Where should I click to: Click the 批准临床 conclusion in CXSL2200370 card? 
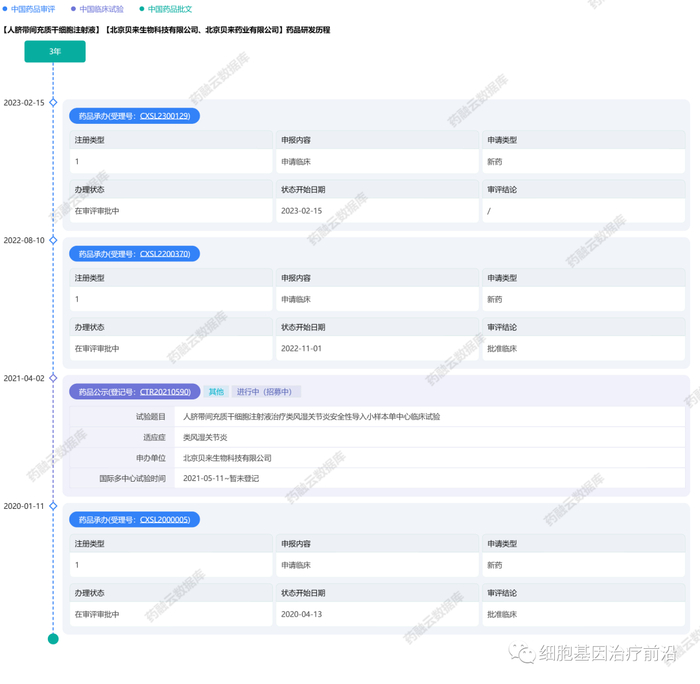(502, 349)
